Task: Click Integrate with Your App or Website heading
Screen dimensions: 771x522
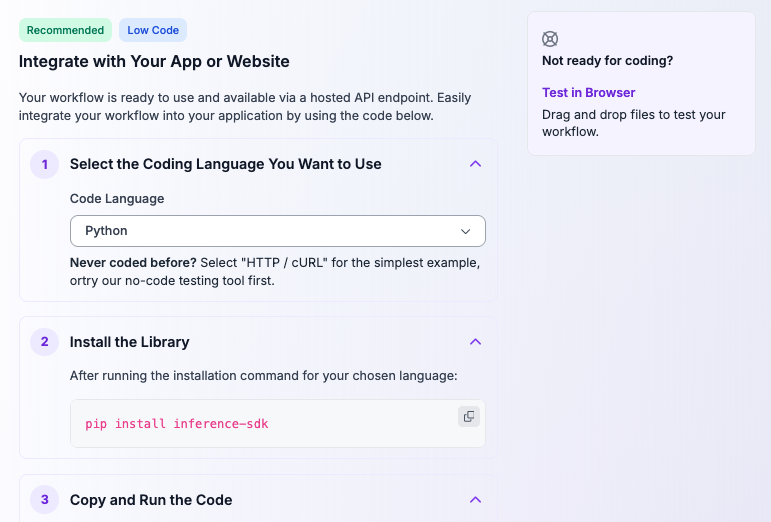Action: 154,62
